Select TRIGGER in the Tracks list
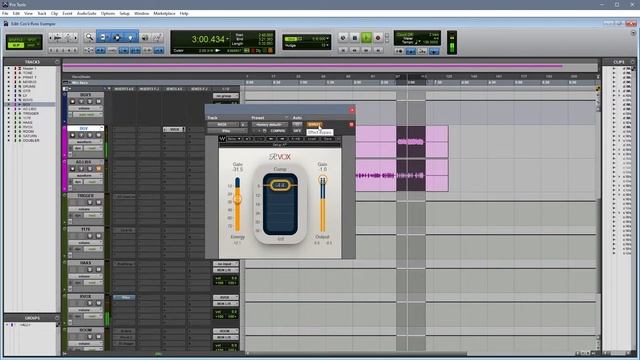 coord(31,113)
